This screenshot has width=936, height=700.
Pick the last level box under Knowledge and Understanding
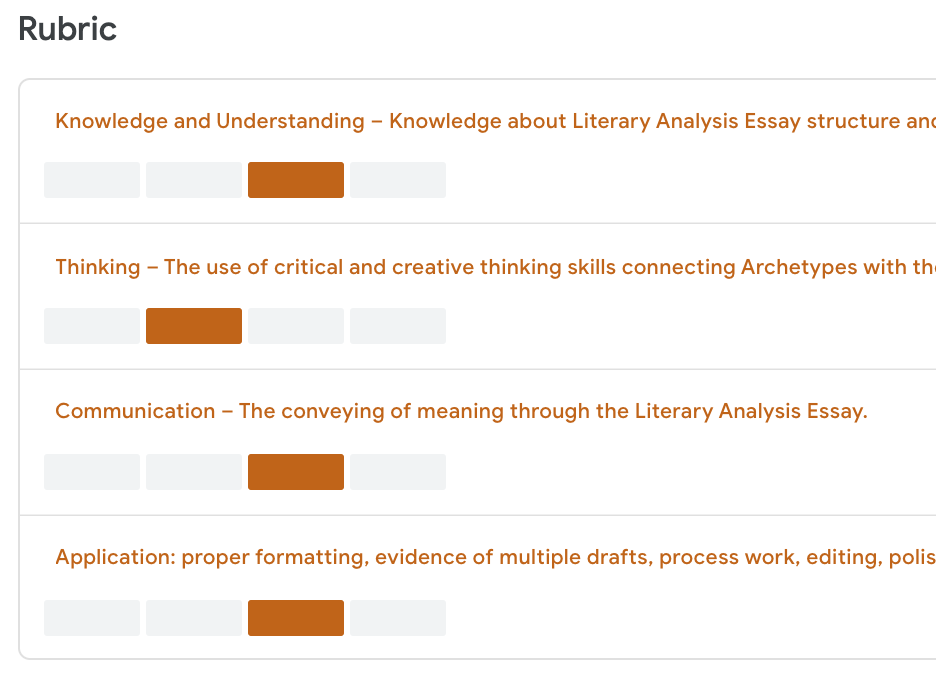(x=398, y=180)
